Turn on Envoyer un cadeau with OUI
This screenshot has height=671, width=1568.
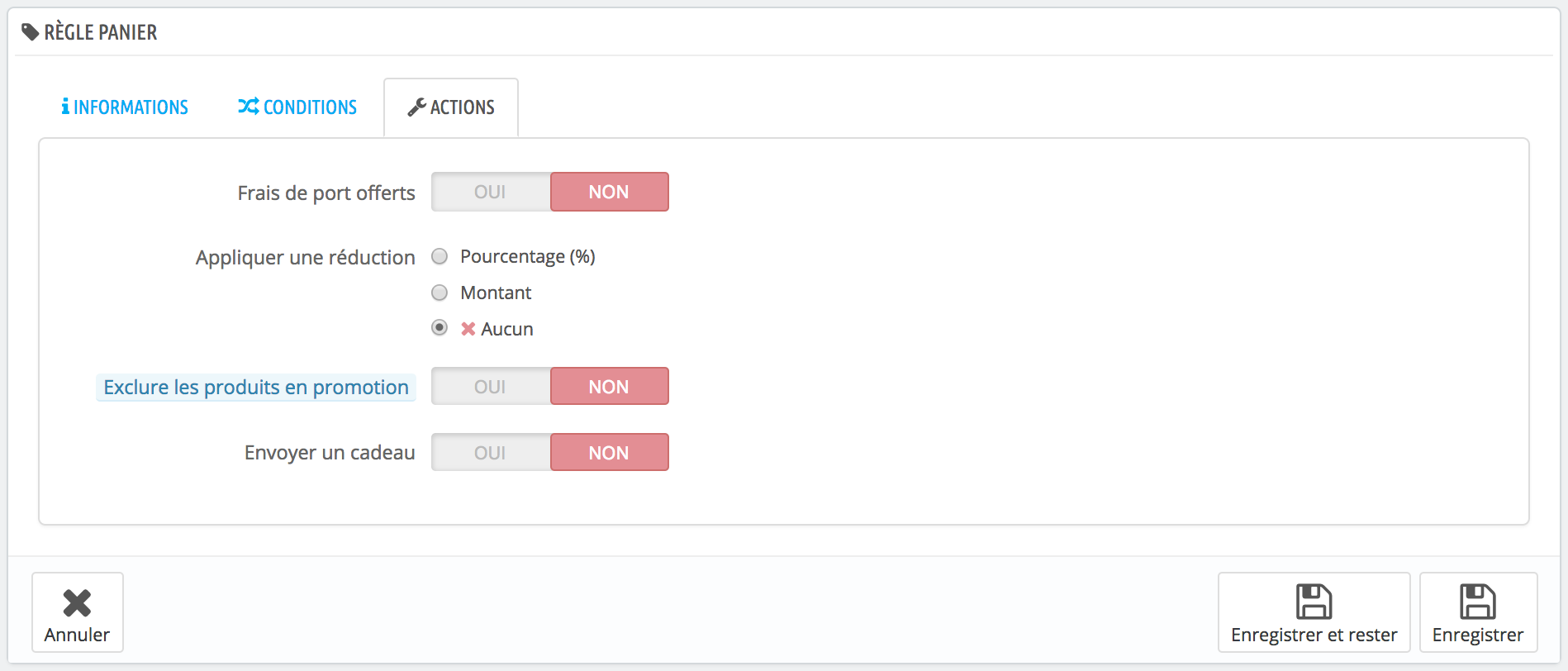click(491, 453)
